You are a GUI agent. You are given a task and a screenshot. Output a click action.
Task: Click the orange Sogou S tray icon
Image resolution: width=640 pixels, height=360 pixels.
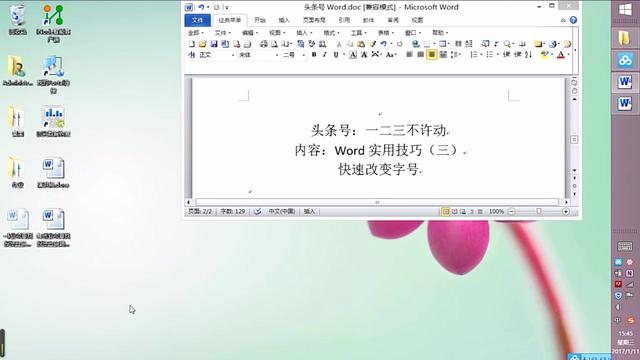click(x=631, y=320)
